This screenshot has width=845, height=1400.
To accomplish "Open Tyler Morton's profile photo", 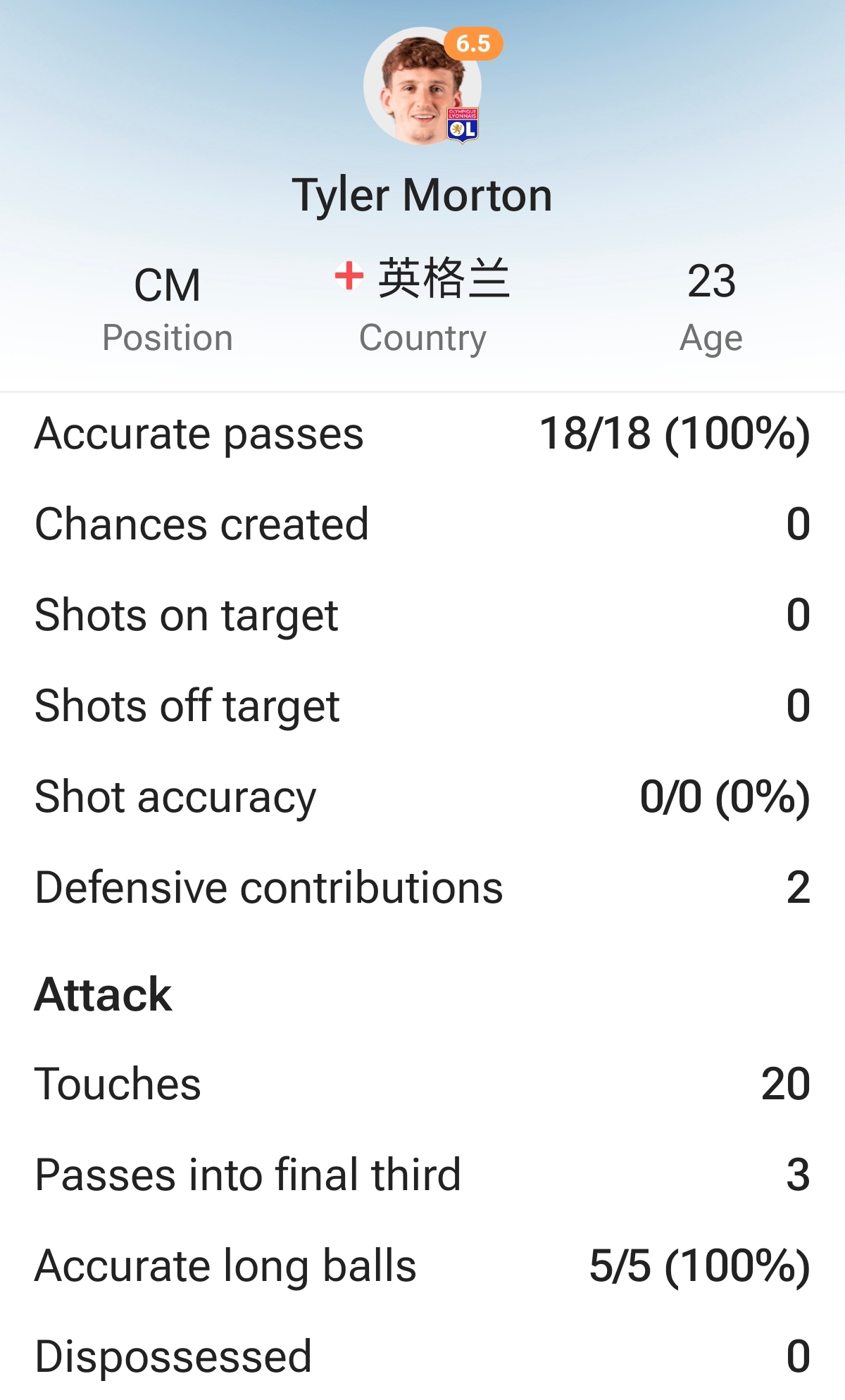I will tap(423, 86).
